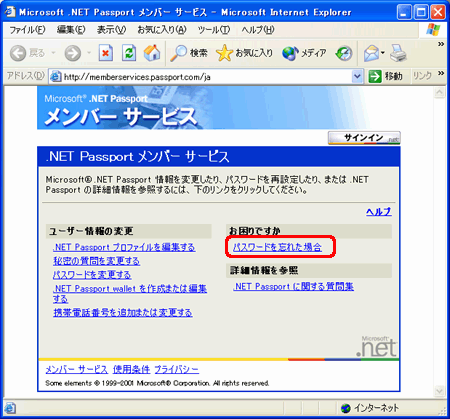This screenshot has height=419, width=450.
Task: Click the リンク links bar label
Action: [422, 76]
